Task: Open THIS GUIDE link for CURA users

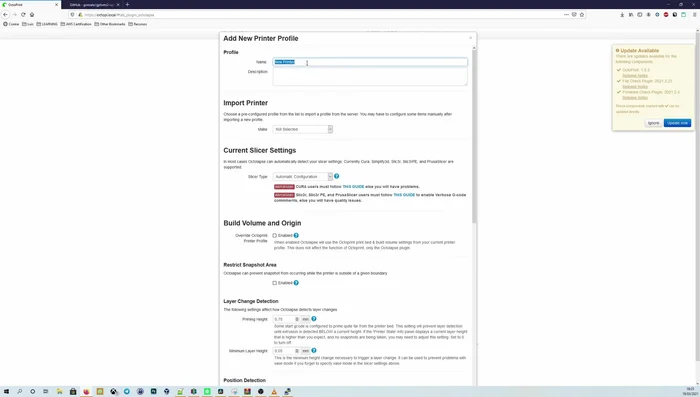Action: (x=353, y=187)
